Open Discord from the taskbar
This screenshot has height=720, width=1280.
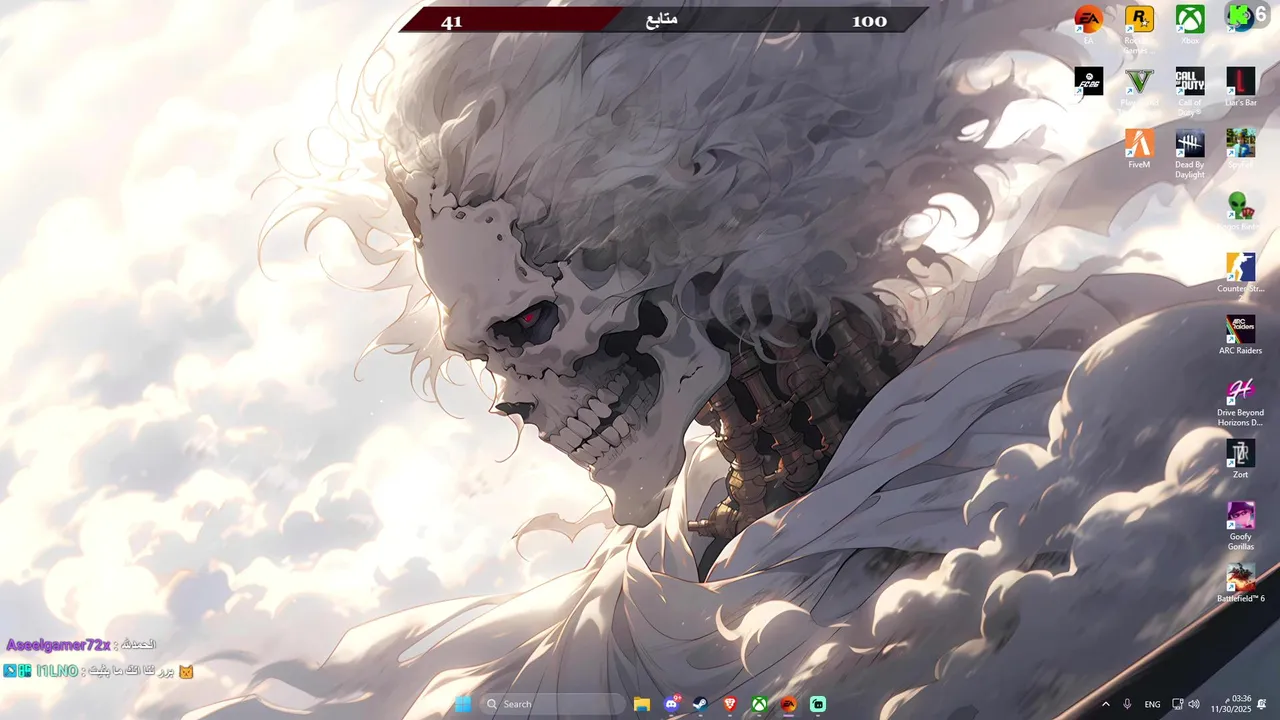pyautogui.click(x=672, y=704)
